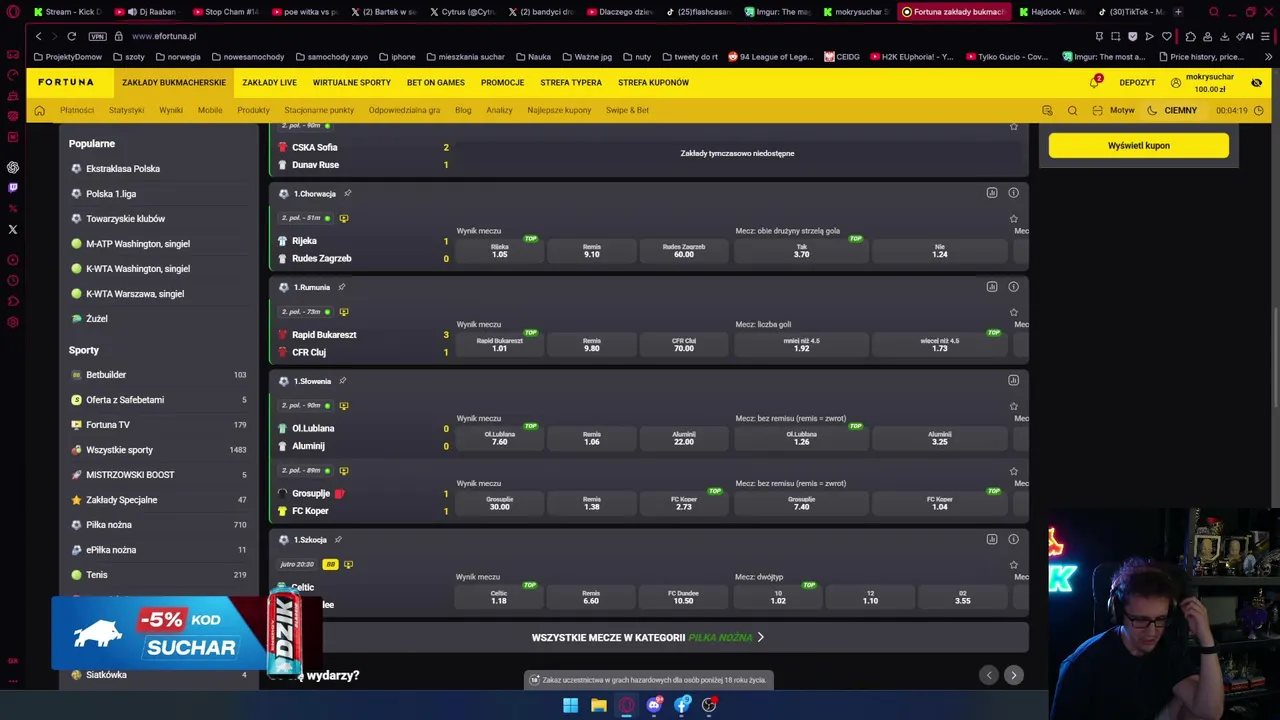The height and width of the screenshot is (720, 1280).
Task: Click the session time clock icon
Action: point(1258,110)
